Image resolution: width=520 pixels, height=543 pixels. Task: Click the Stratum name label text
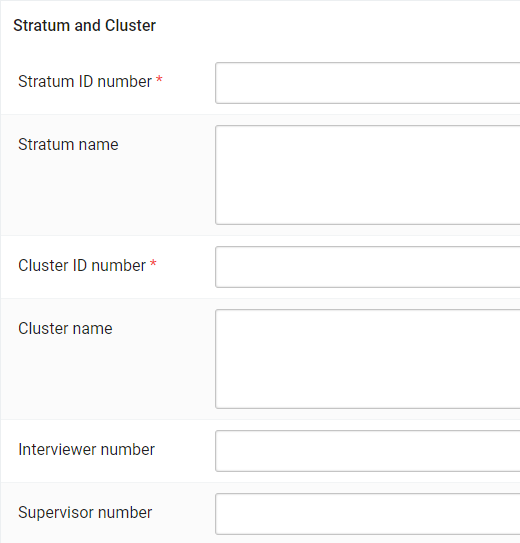[x=68, y=144]
